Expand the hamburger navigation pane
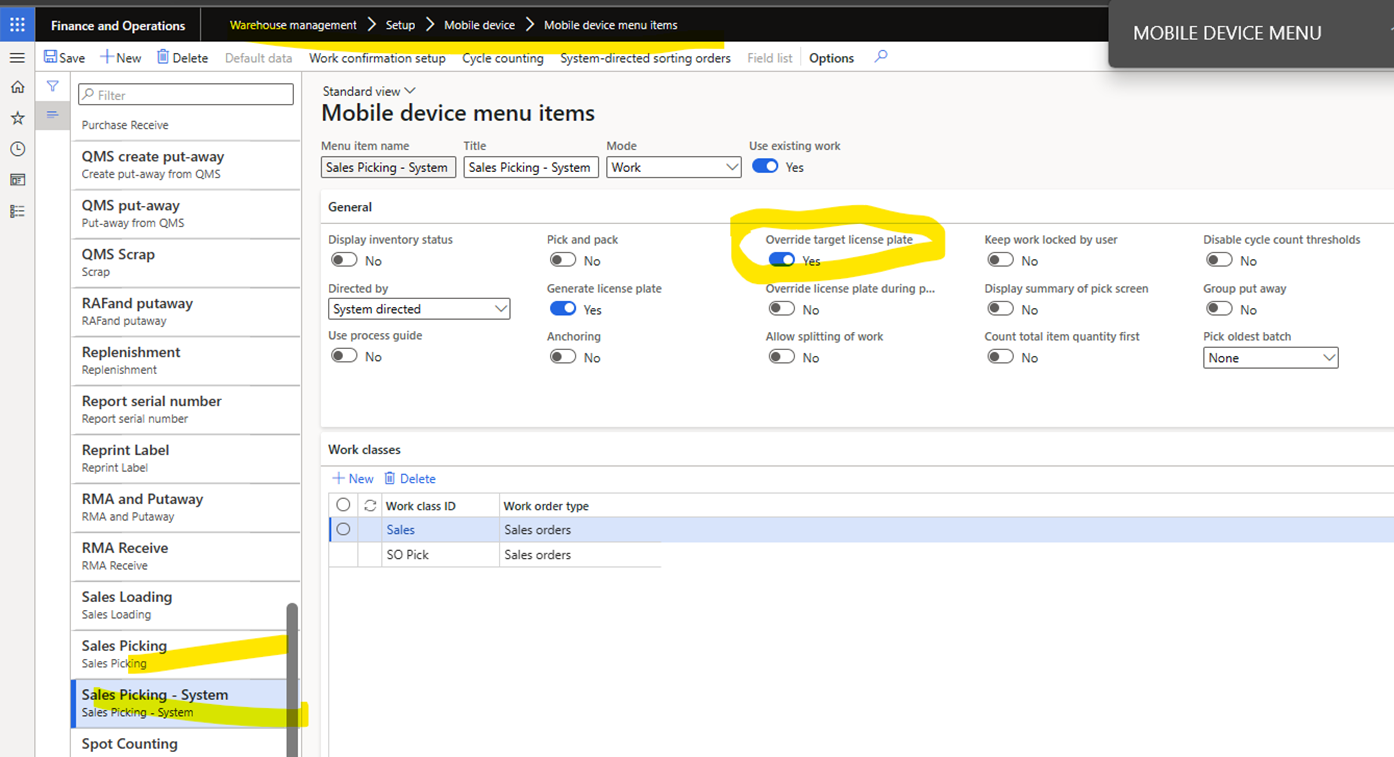 point(17,58)
